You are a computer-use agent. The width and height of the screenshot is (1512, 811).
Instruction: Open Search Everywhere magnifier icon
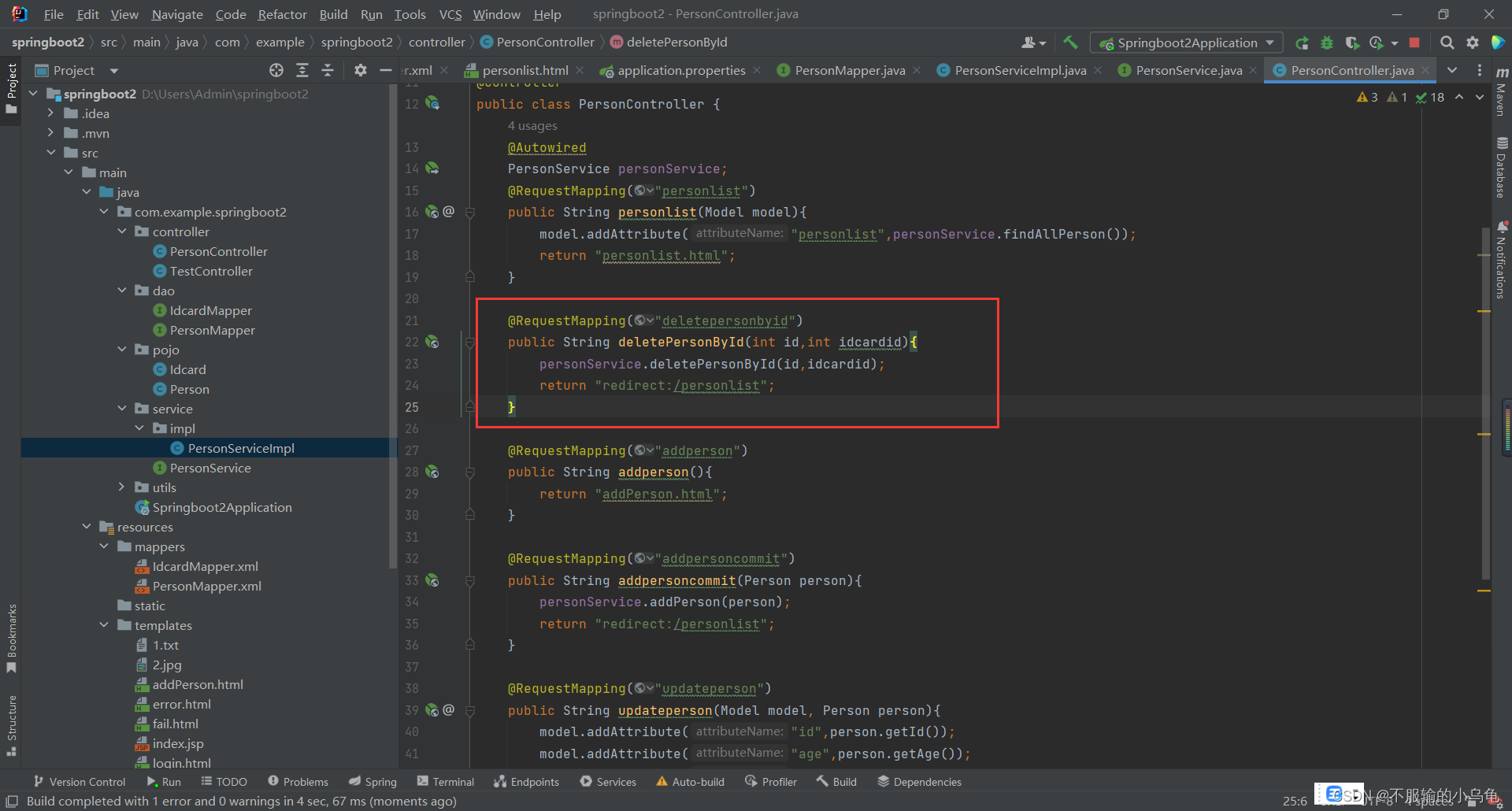click(1447, 43)
